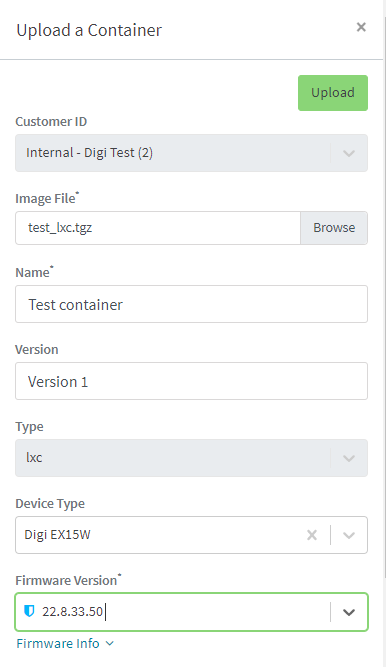Close the Upload a Container panel
386x667 pixels.
[361, 27]
